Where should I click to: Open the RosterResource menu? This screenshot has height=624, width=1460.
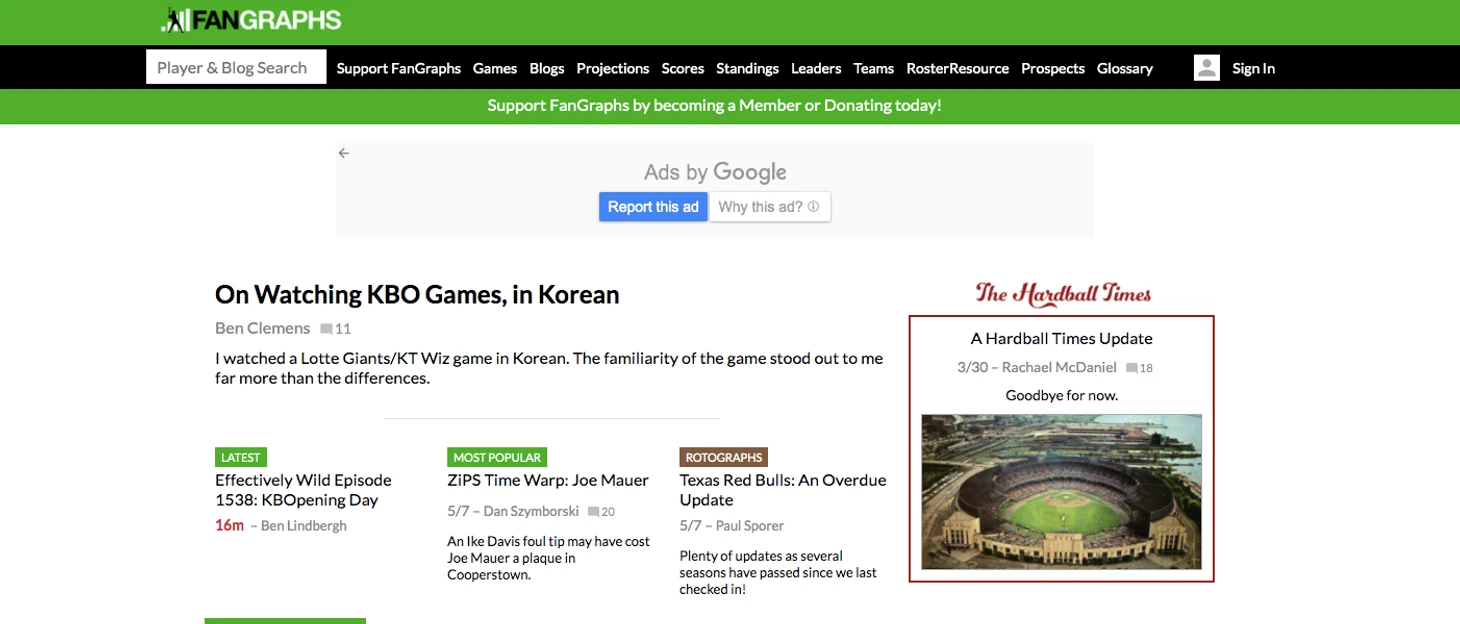[x=957, y=68]
